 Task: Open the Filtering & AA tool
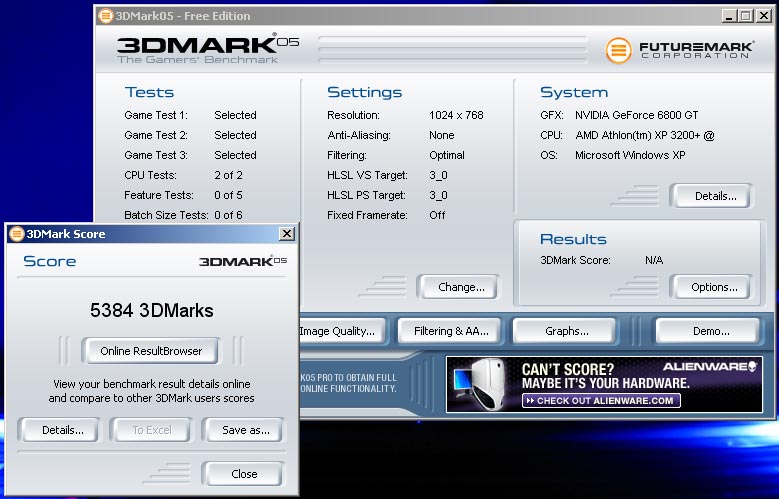[x=451, y=331]
